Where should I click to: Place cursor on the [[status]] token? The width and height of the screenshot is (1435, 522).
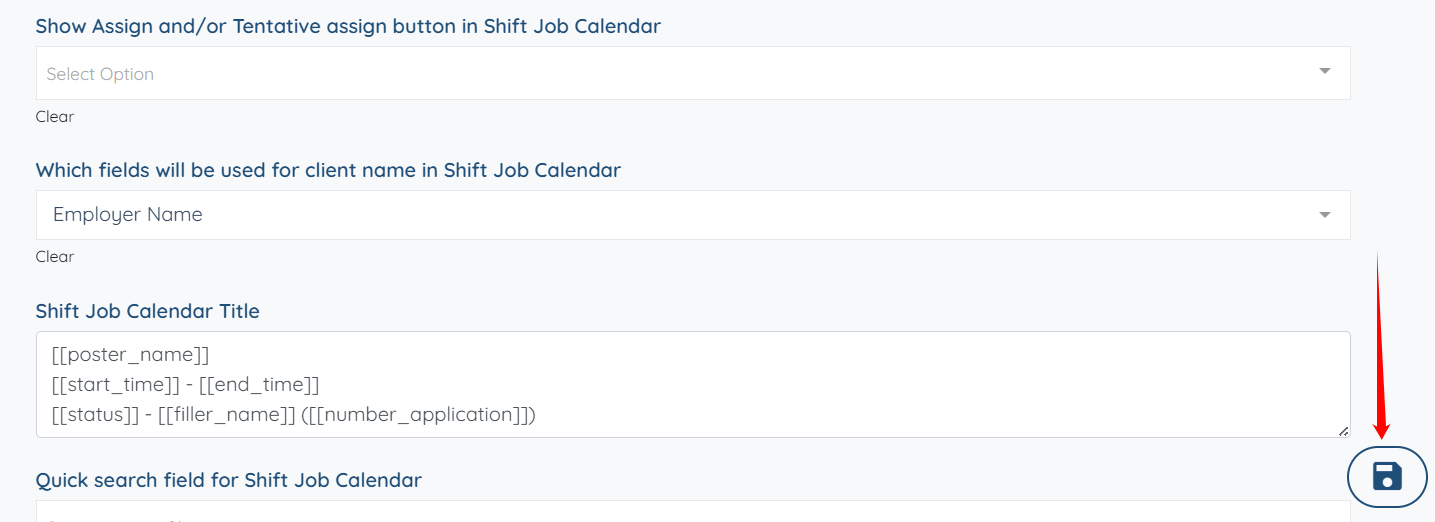point(95,414)
